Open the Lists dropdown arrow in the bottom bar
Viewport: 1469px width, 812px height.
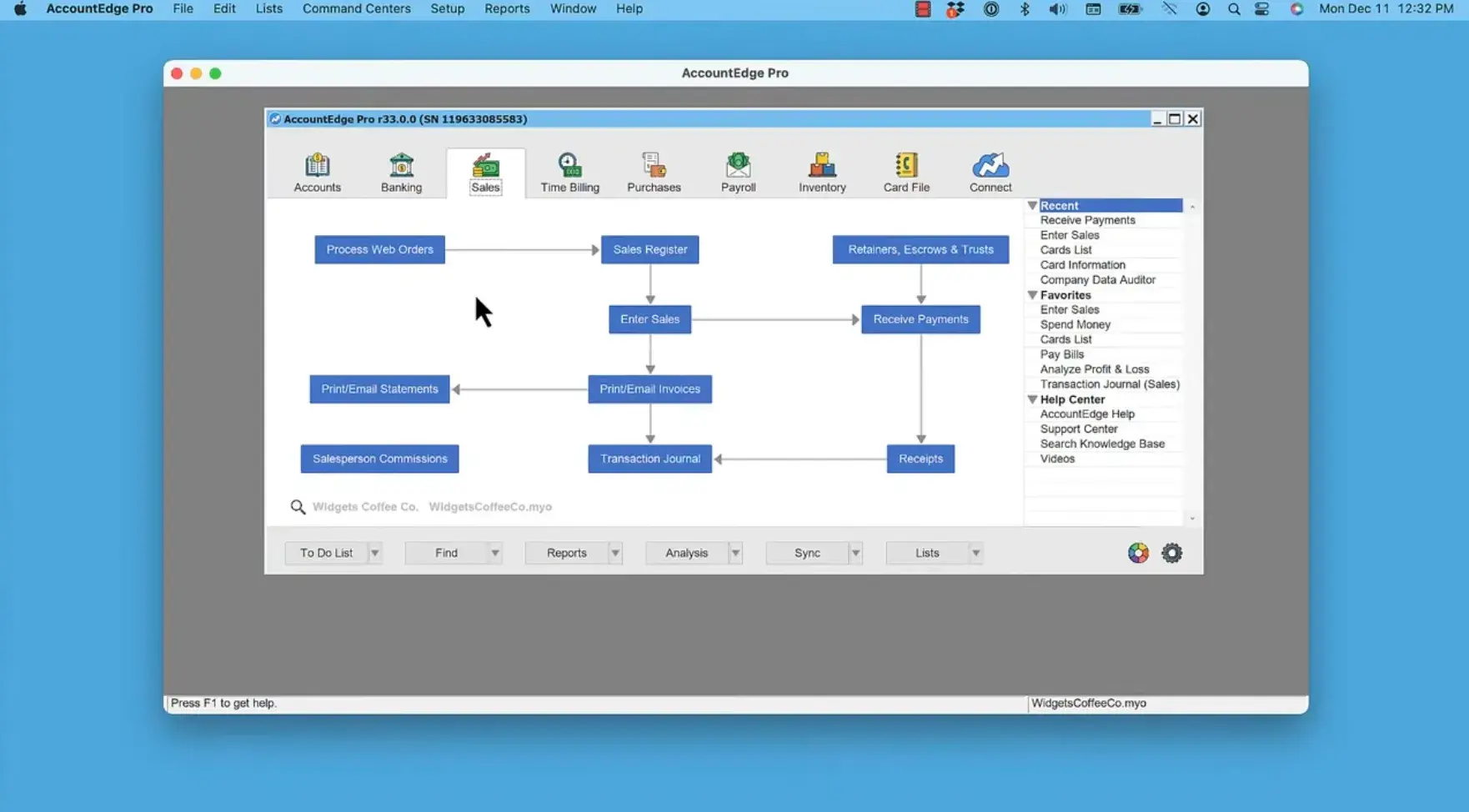click(x=975, y=553)
